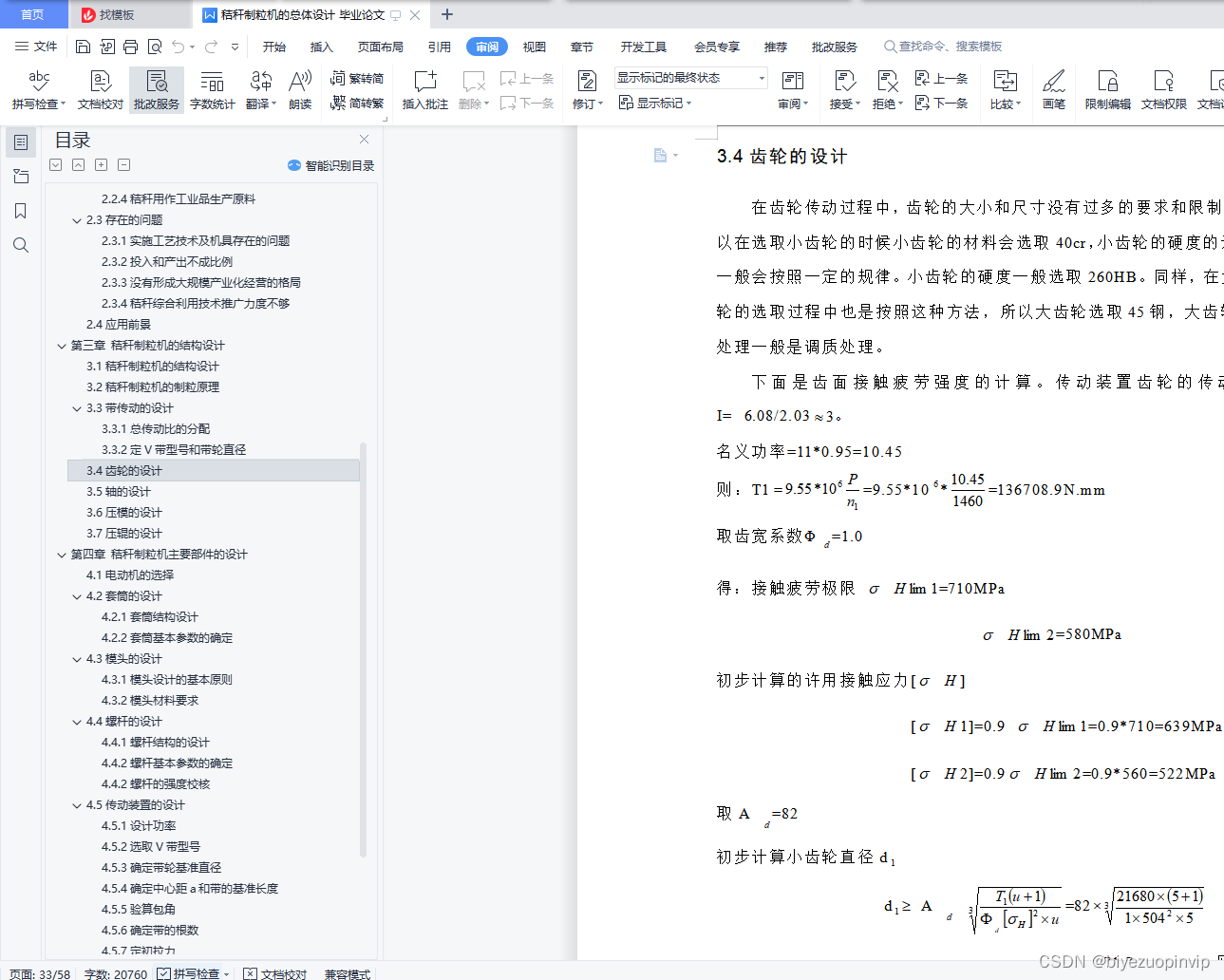The image size is (1224, 980).
Task: Click the save document icon
Action: 83,47
